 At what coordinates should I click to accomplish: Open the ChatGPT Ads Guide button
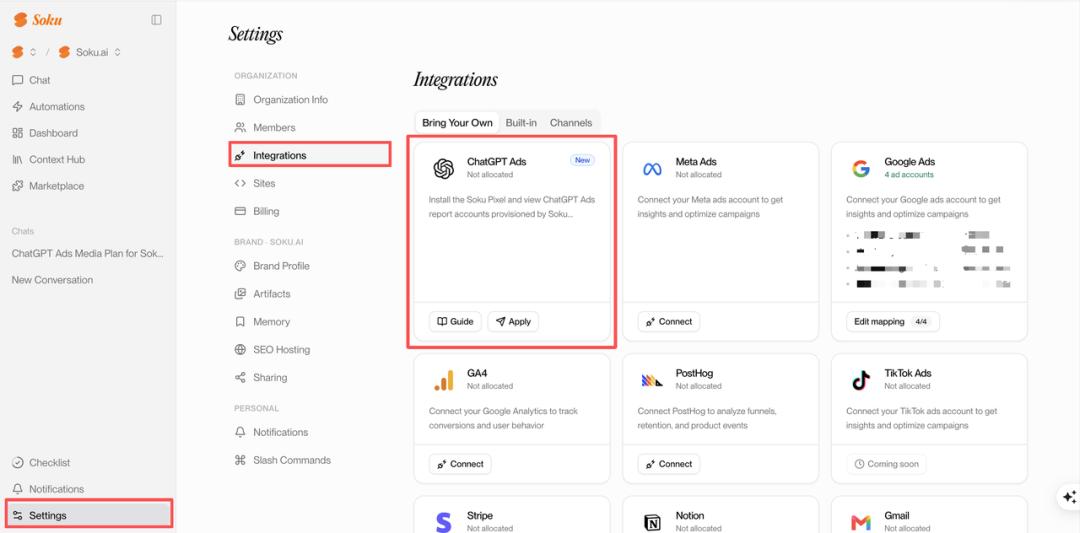[455, 322]
